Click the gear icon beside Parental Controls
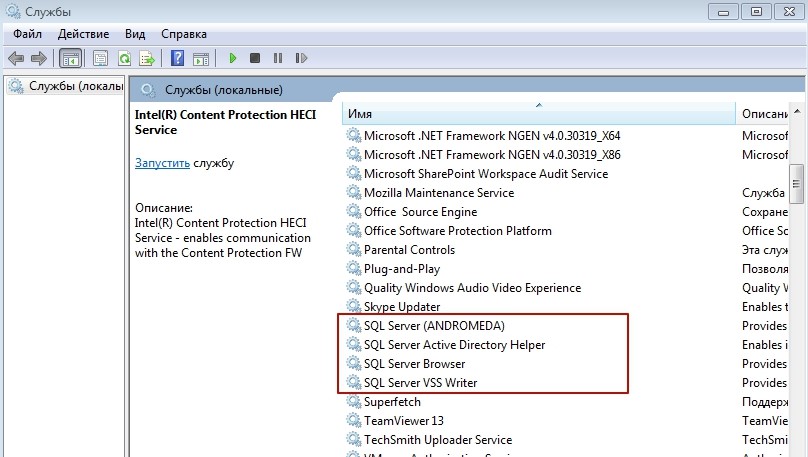808x457 pixels. [x=354, y=249]
